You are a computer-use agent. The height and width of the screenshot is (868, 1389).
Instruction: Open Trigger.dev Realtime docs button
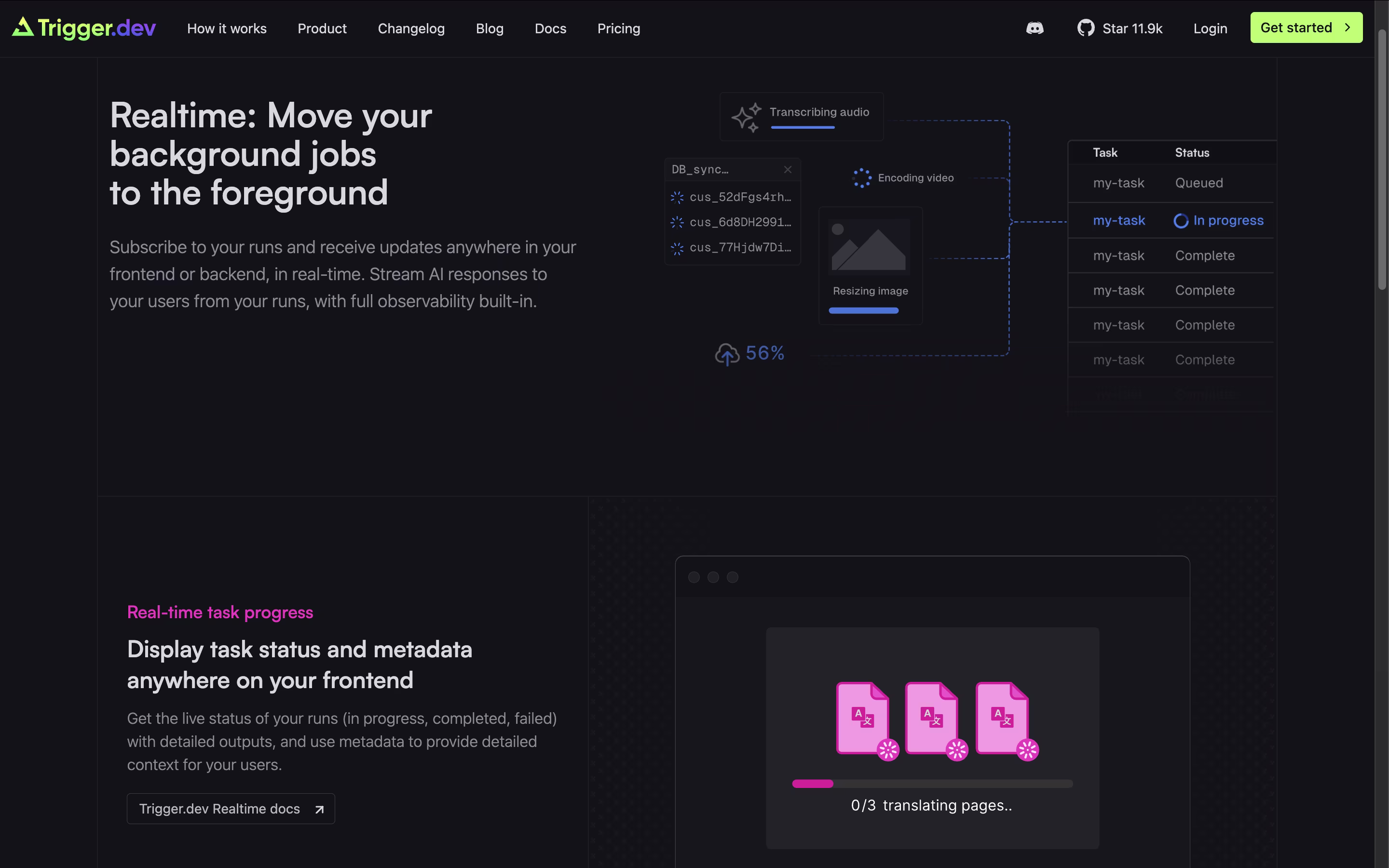click(x=231, y=809)
